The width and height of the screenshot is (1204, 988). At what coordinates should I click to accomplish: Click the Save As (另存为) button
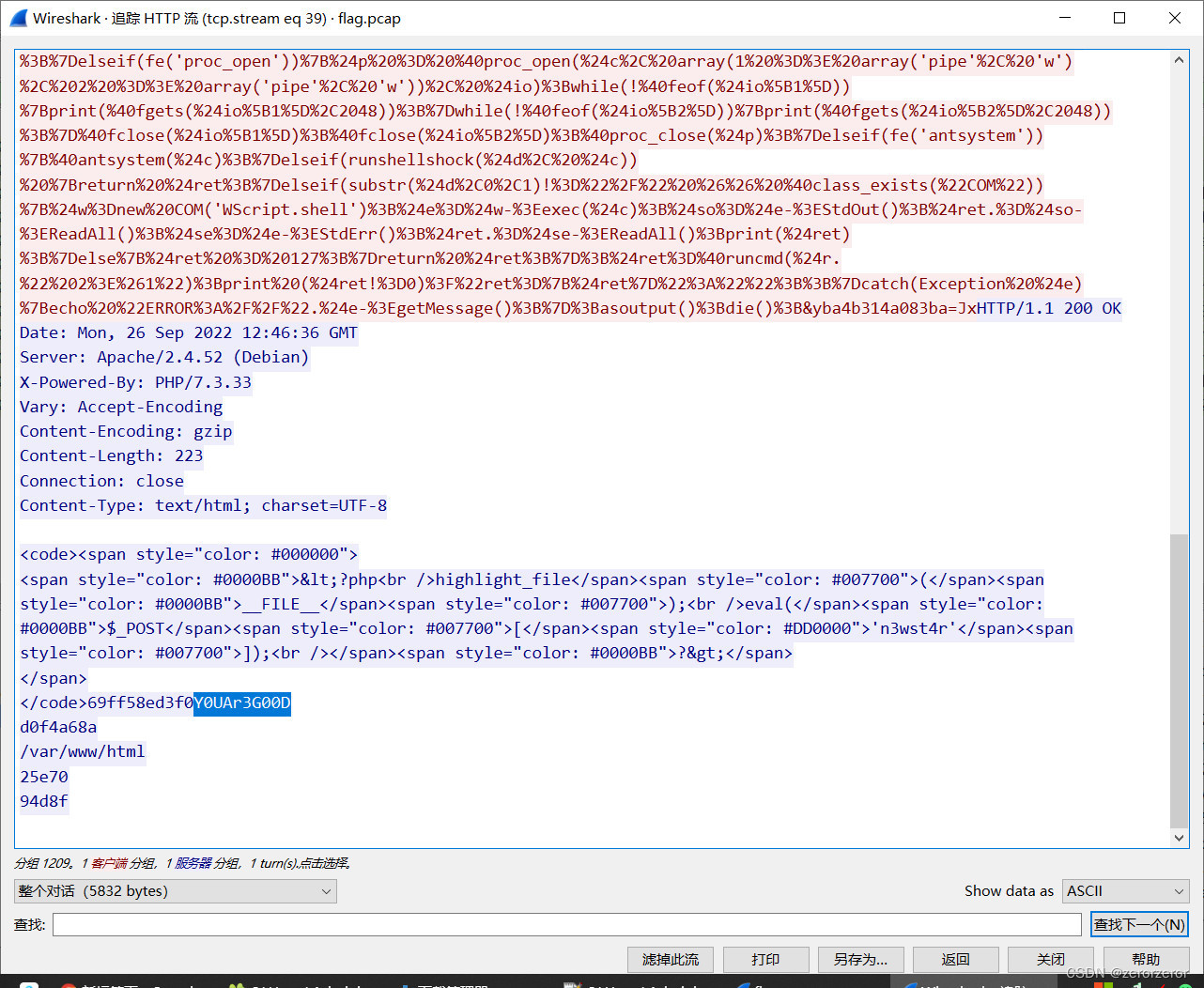coord(860,960)
